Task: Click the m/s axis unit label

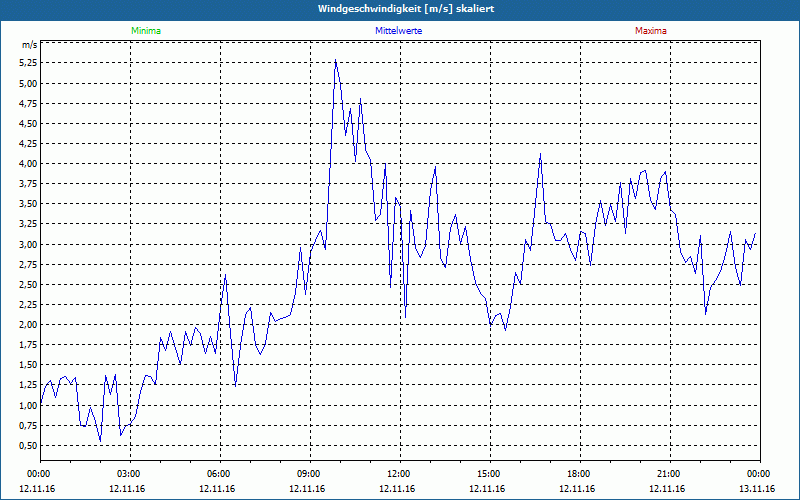Action: [30, 45]
